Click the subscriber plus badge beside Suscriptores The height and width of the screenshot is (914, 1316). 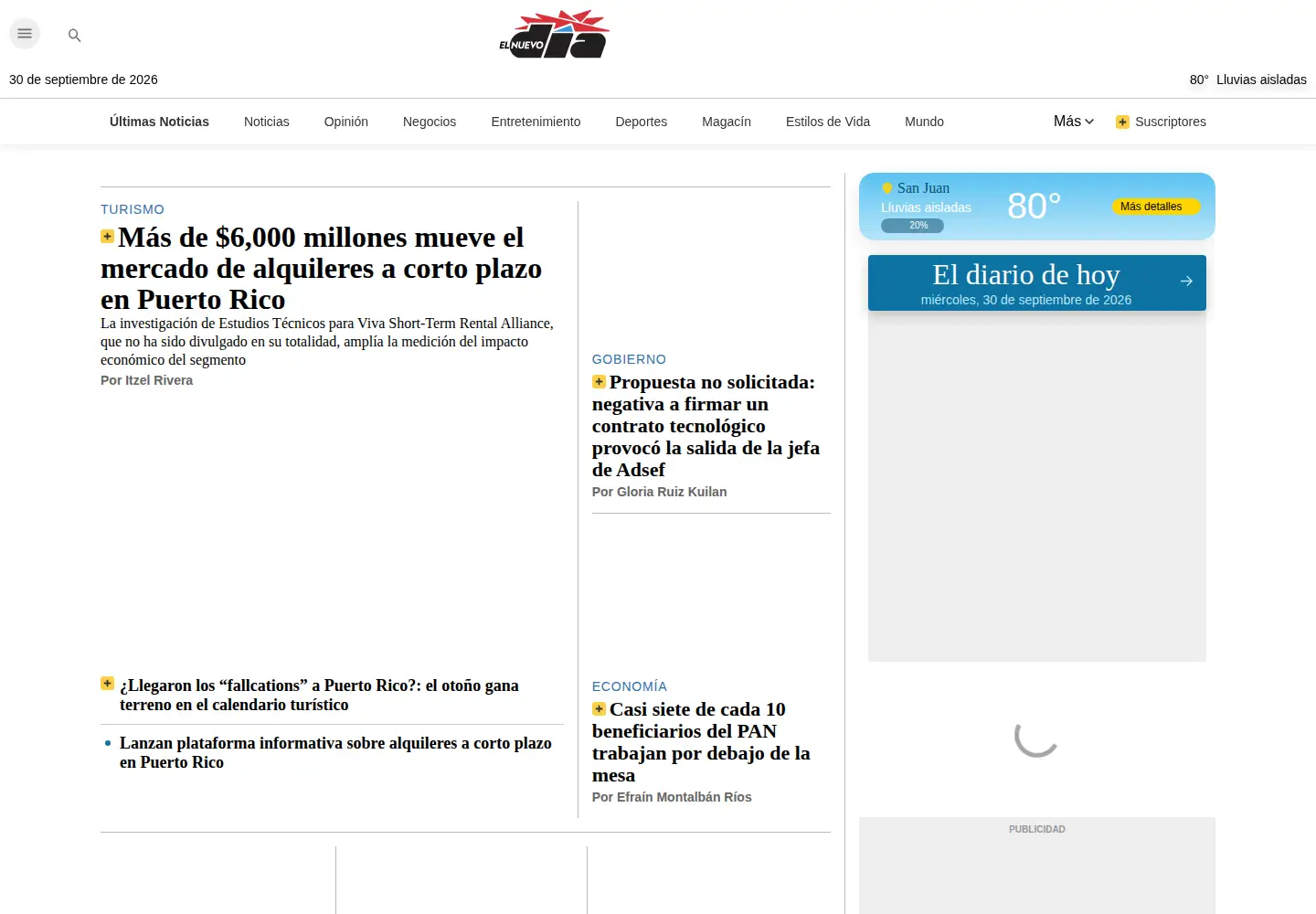tap(1122, 122)
